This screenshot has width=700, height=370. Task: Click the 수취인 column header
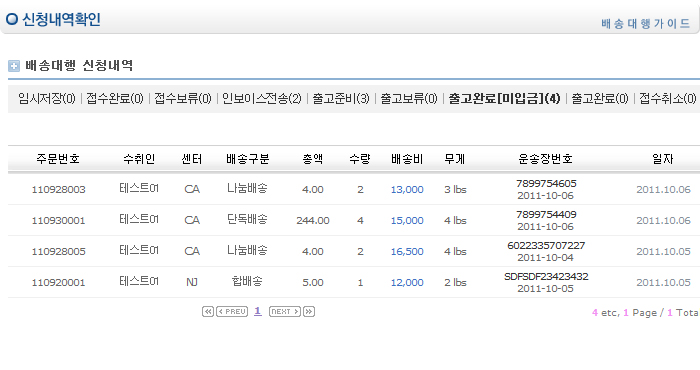[139, 159]
